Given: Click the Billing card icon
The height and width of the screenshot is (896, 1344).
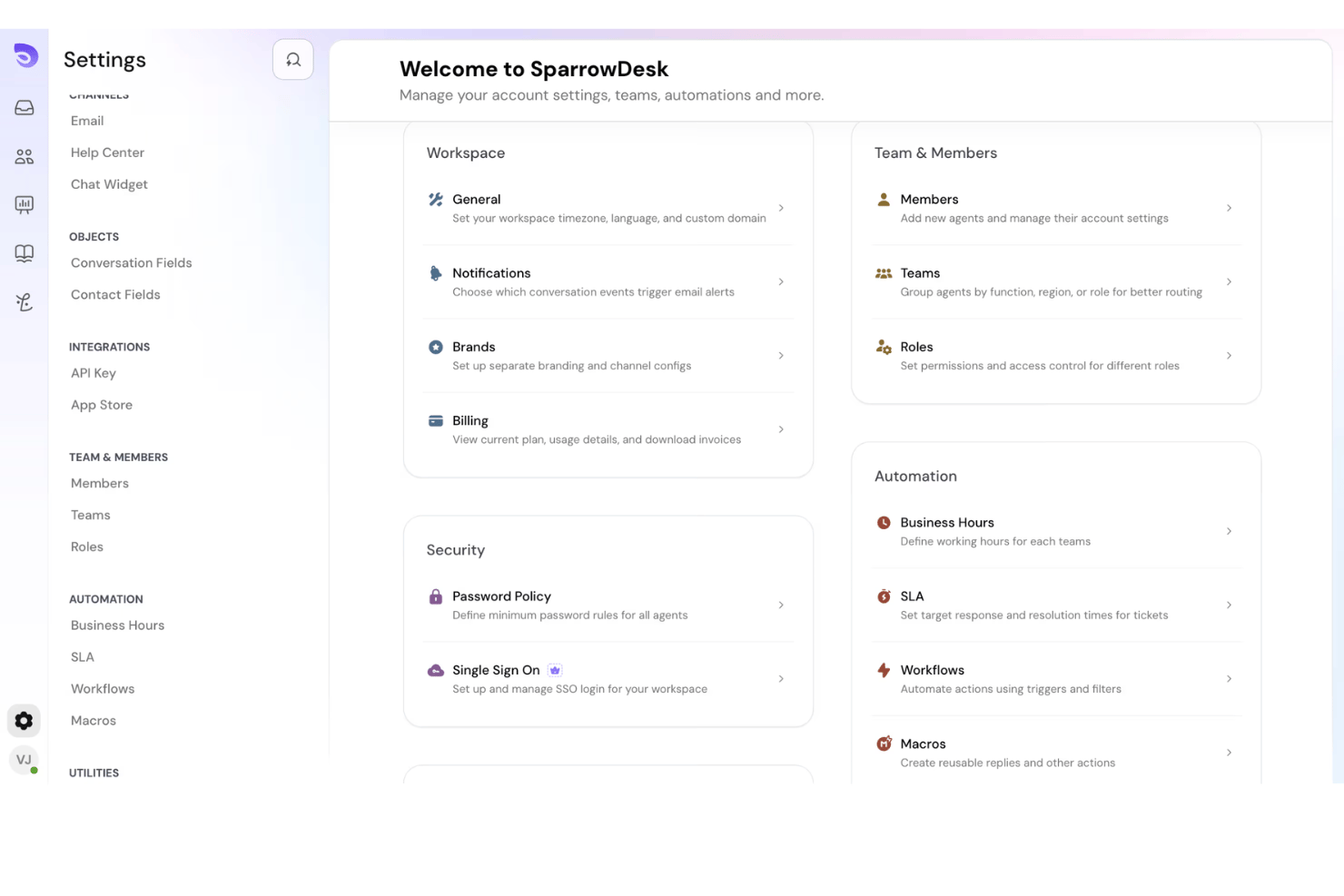Looking at the screenshot, I should click(x=436, y=421).
